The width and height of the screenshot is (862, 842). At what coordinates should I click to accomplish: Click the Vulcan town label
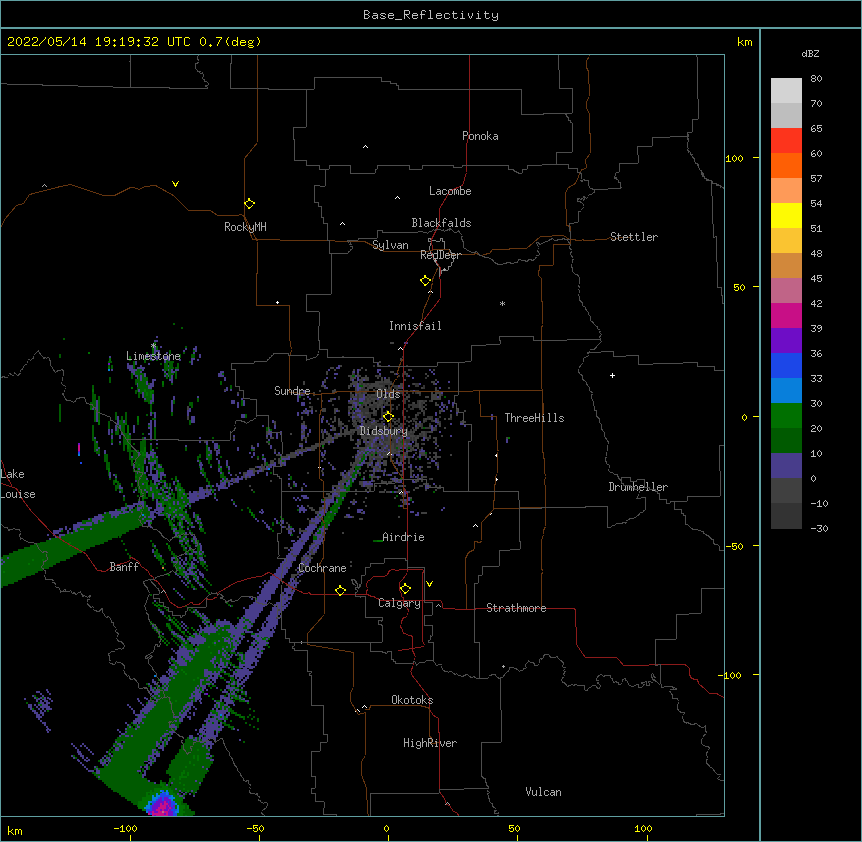[543, 792]
